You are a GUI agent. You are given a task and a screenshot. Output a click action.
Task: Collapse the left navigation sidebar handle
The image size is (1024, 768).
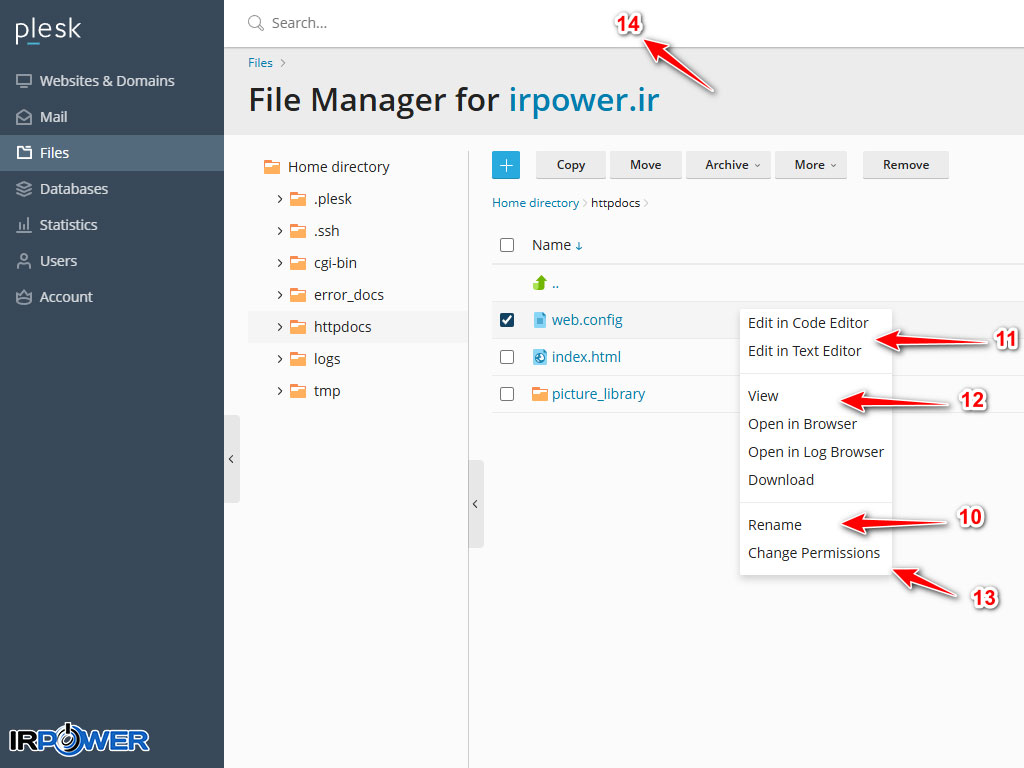pyautogui.click(x=231, y=459)
